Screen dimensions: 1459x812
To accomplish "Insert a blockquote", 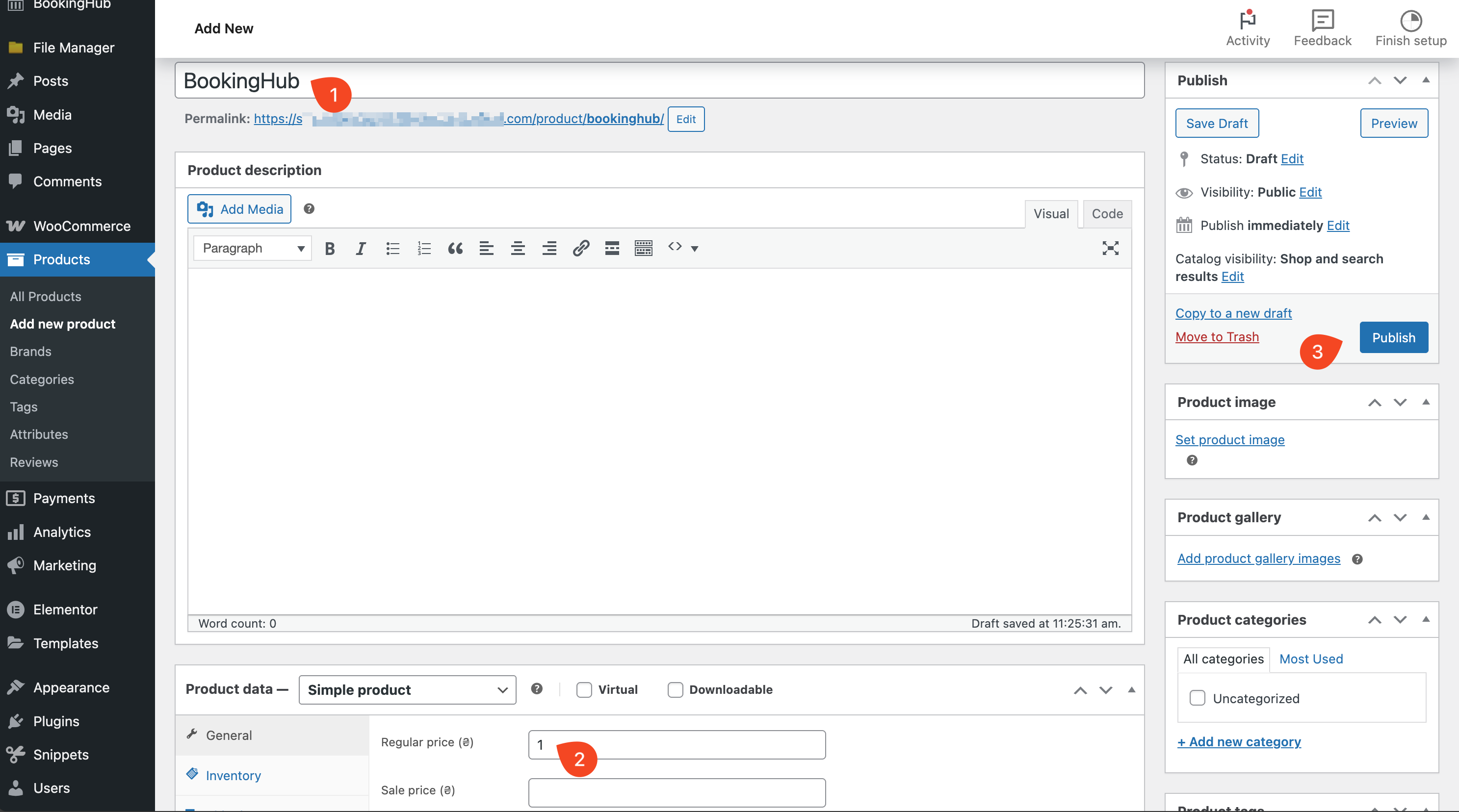I will coord(455,248).
